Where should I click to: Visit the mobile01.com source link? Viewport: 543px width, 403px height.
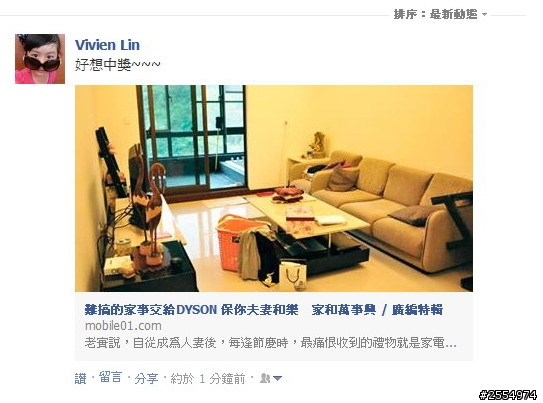click(123, 326)
